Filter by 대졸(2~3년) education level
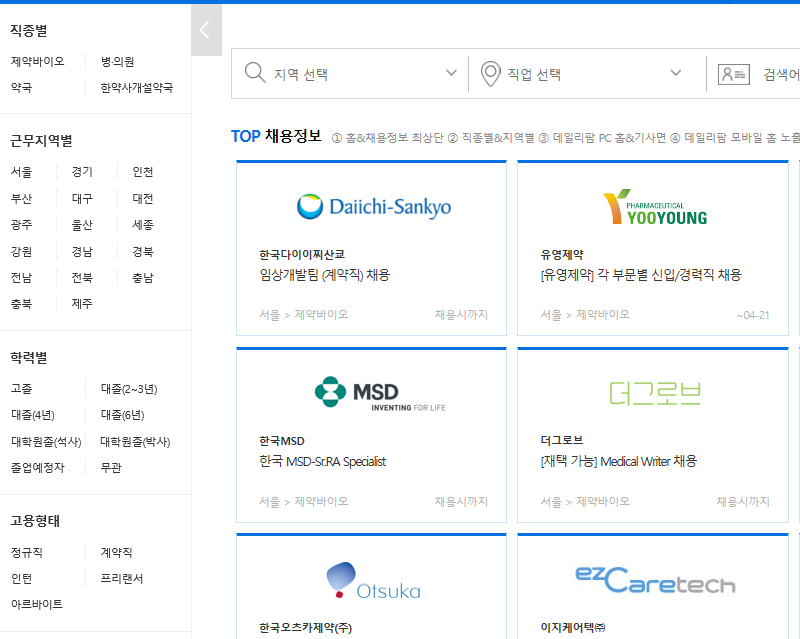800x639 pixels. coord(129,389)
